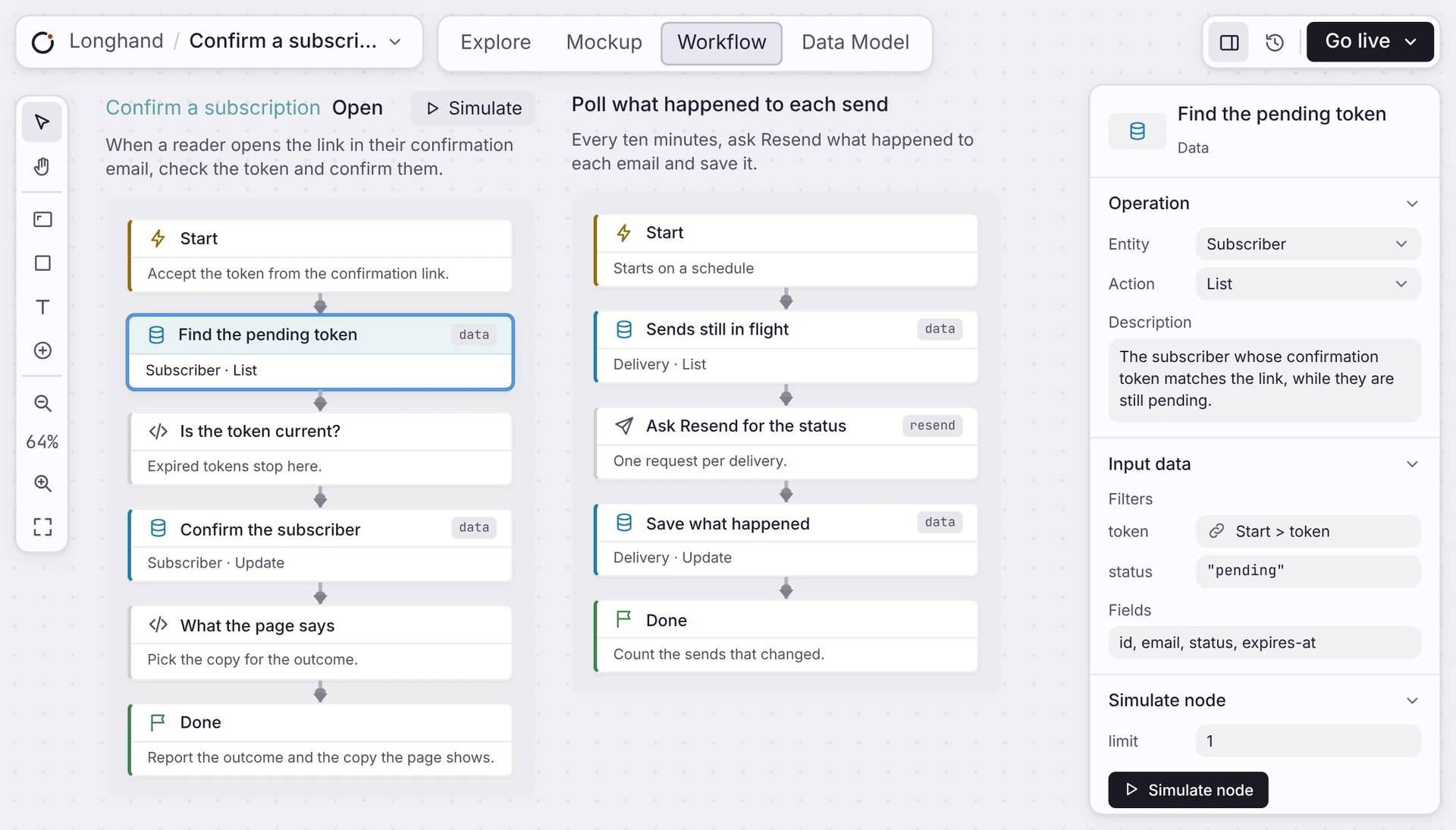Select the What the page says node
Image resolution: width=1456 pixels, height=830 pixels.
point(320,643)
